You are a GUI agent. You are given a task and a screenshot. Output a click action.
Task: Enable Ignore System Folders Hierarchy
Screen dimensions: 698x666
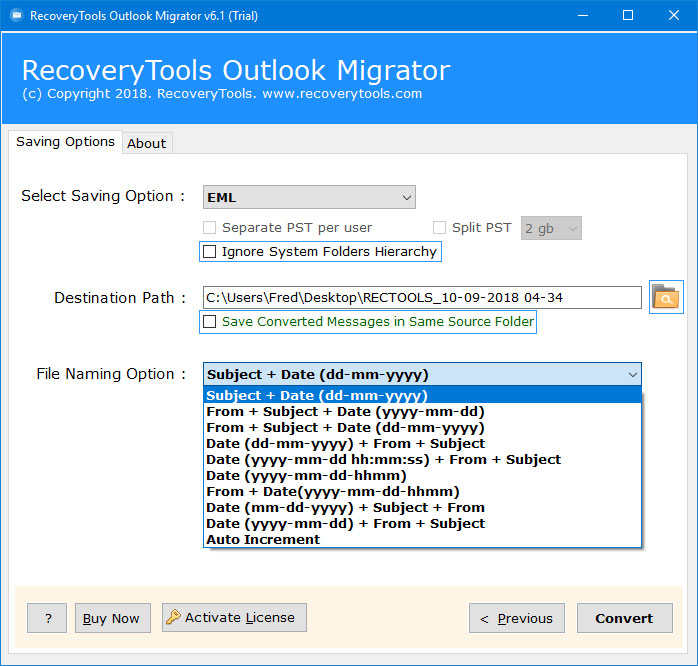tap(210, 252)
